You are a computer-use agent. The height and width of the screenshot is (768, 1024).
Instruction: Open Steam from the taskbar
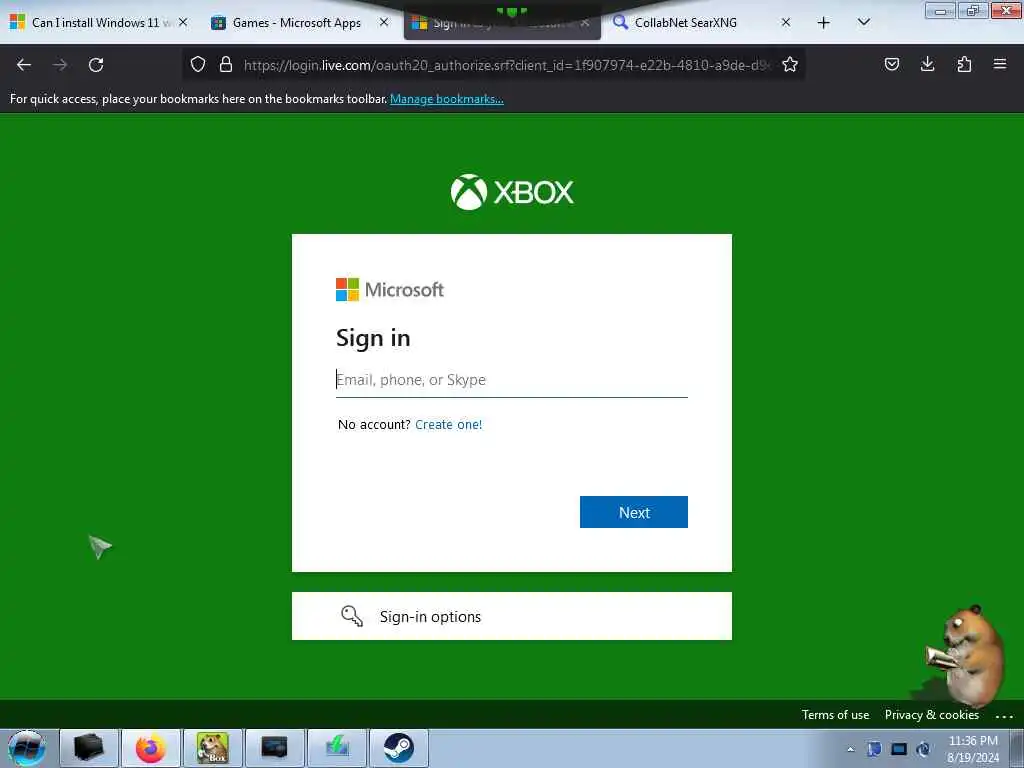[x=399, y=748]
